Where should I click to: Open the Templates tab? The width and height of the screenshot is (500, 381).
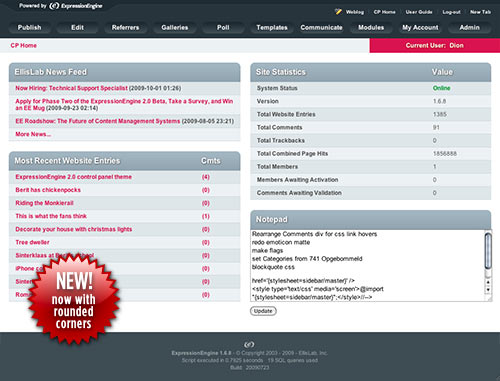[272, 28]
